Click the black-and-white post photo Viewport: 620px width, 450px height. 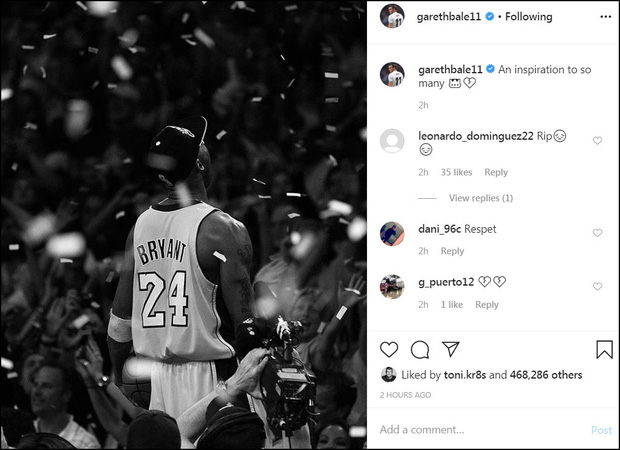tap(183, 225)
